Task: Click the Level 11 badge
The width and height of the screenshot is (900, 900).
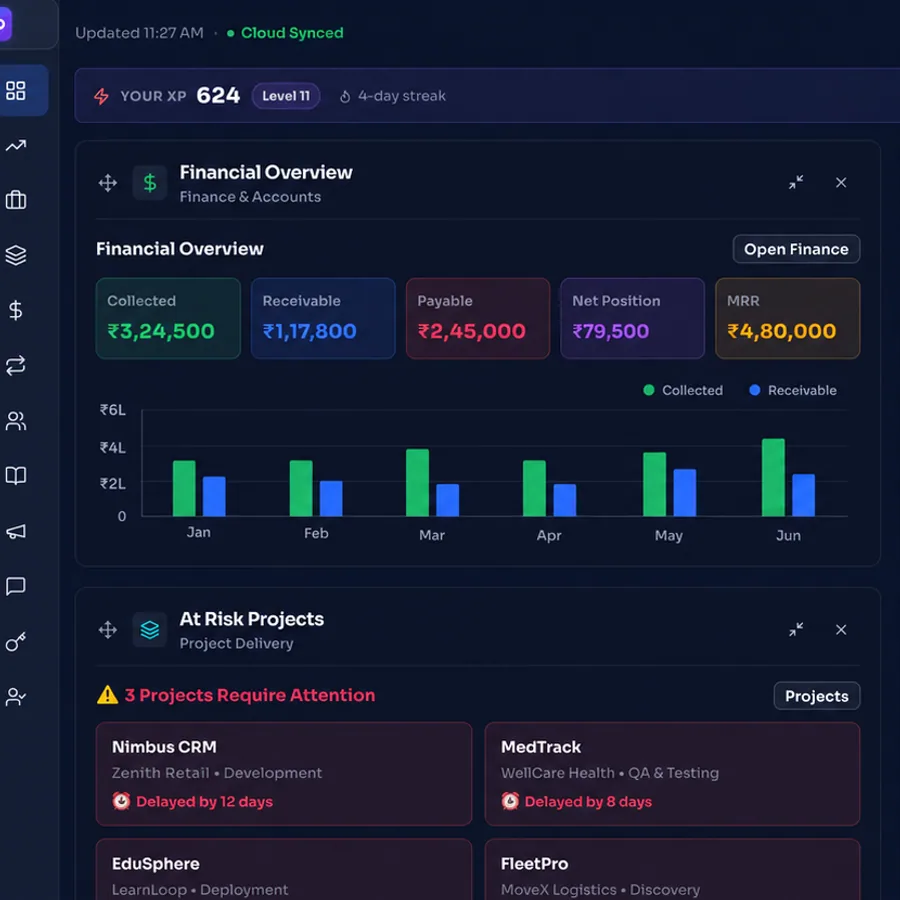Action: pyautogui.click(x=286, y=96)
